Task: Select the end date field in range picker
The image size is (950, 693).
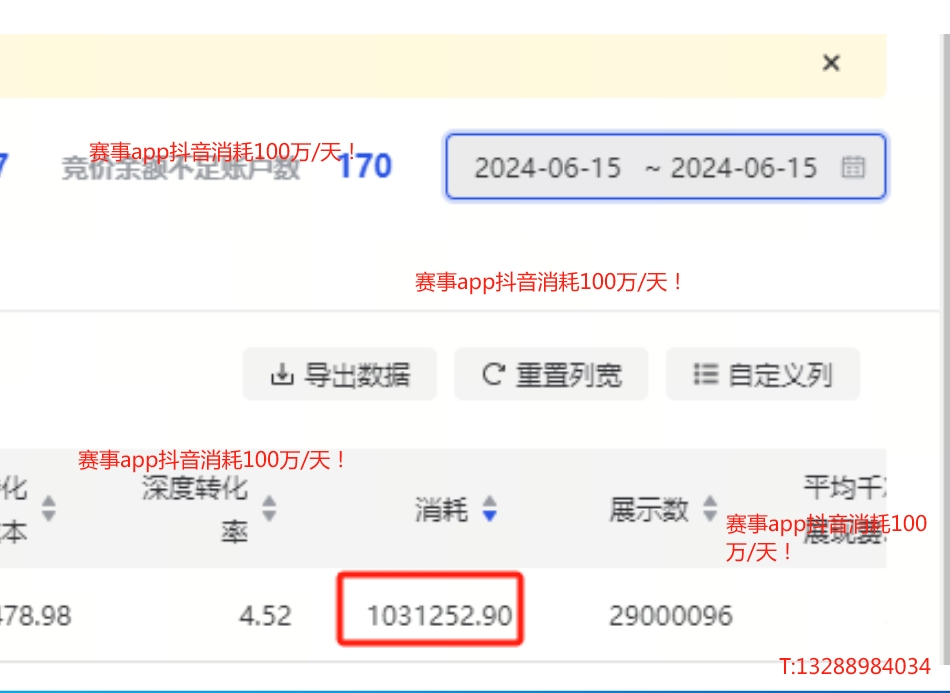Action: pos(743,167)
